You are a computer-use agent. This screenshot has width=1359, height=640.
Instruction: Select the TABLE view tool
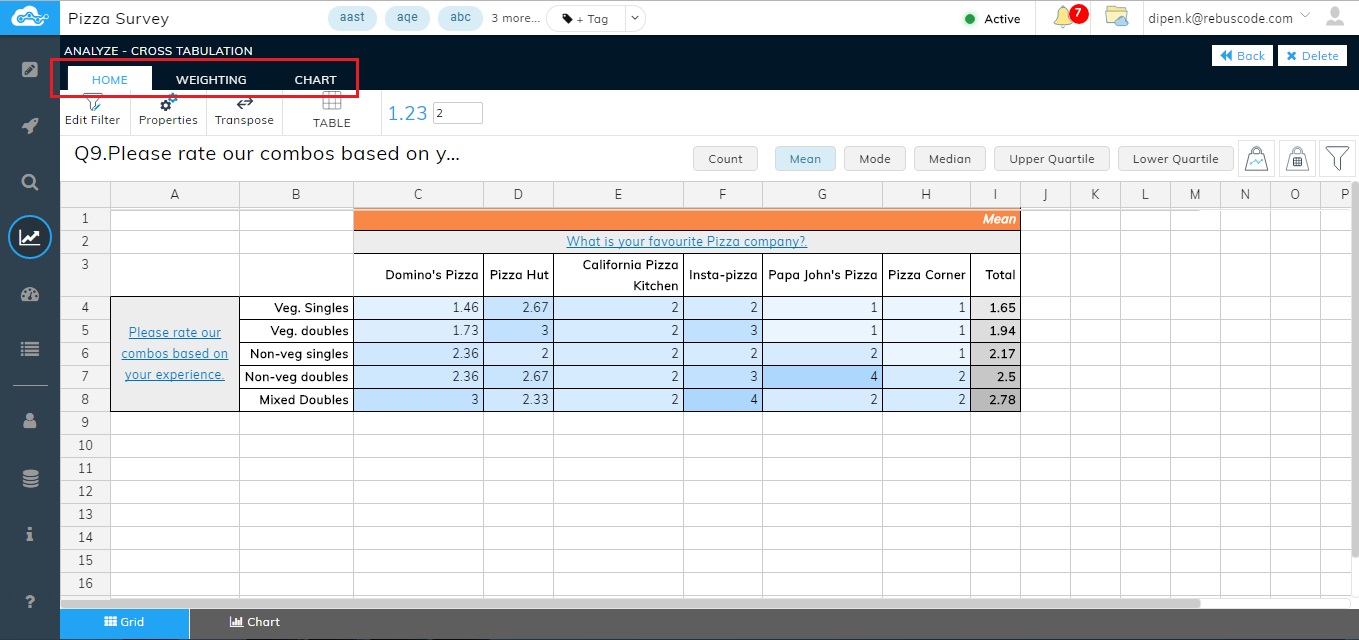coord(332,110)
